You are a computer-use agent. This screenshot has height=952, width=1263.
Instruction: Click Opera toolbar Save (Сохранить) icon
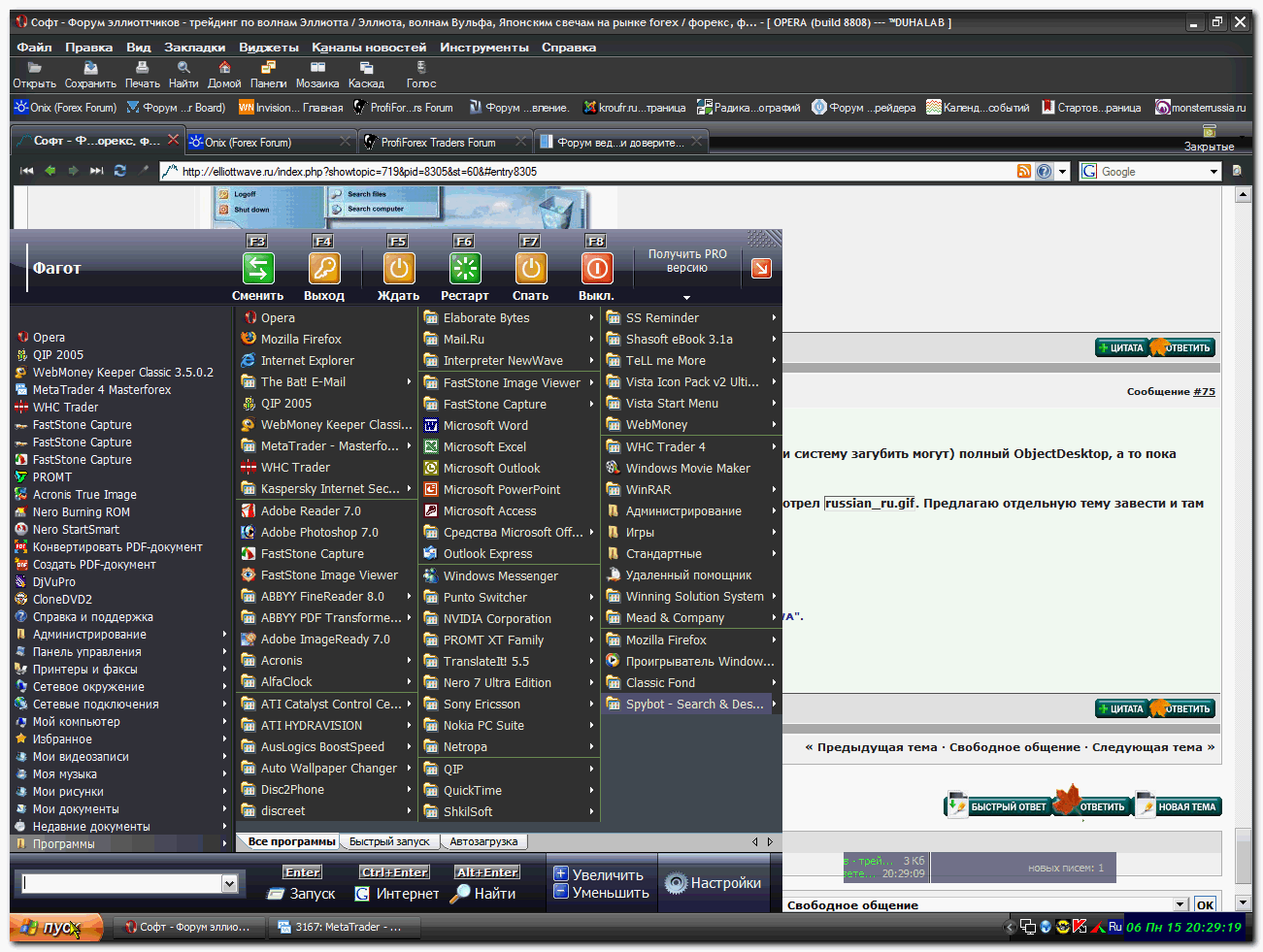click(90, 68)
